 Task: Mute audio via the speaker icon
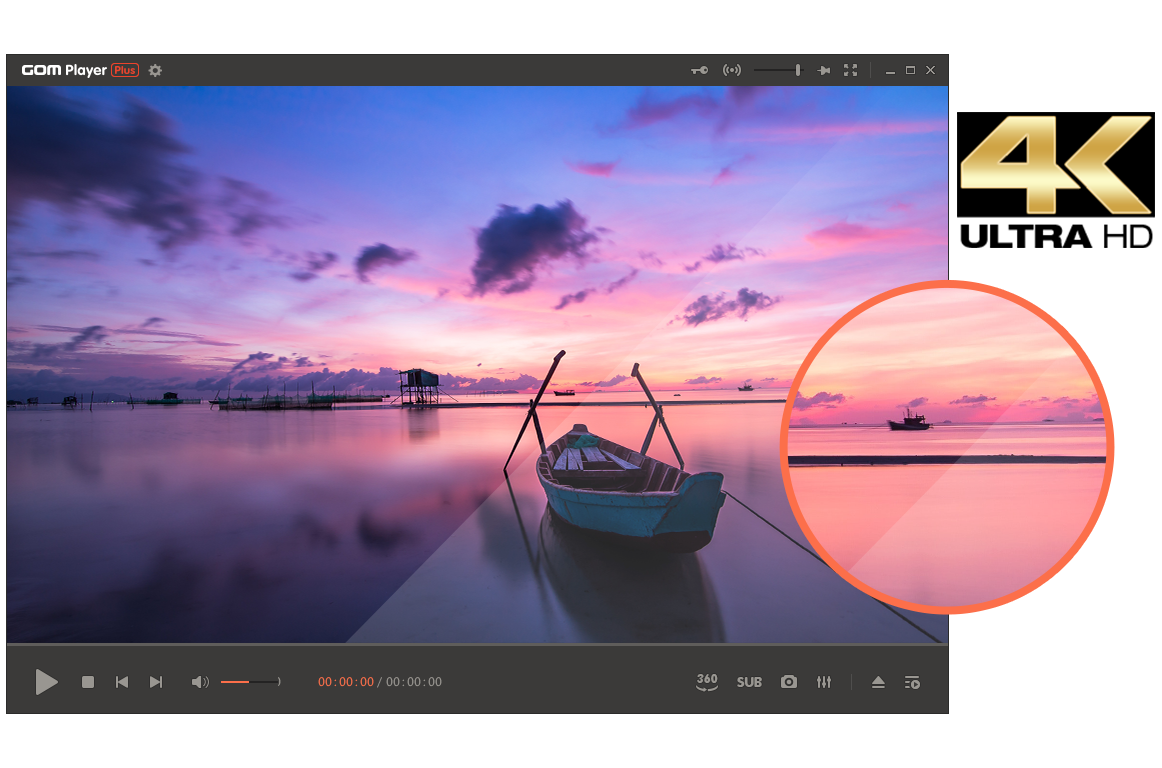pos(199,682)
